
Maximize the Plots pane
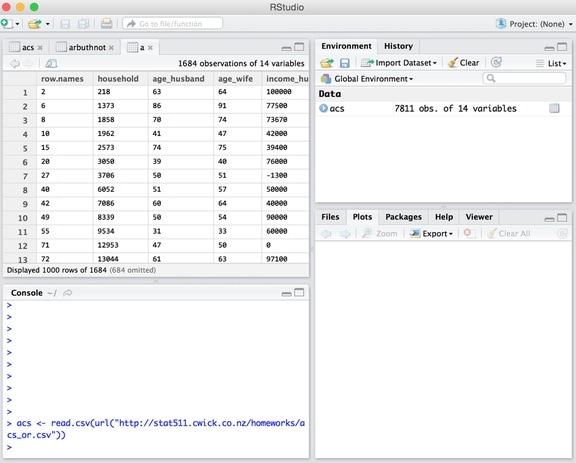tap(562, 218)
